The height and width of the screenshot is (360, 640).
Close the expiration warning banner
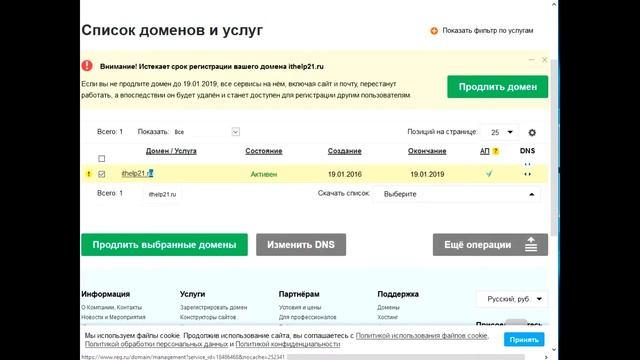pyautogui.click(x=544, y=60)
